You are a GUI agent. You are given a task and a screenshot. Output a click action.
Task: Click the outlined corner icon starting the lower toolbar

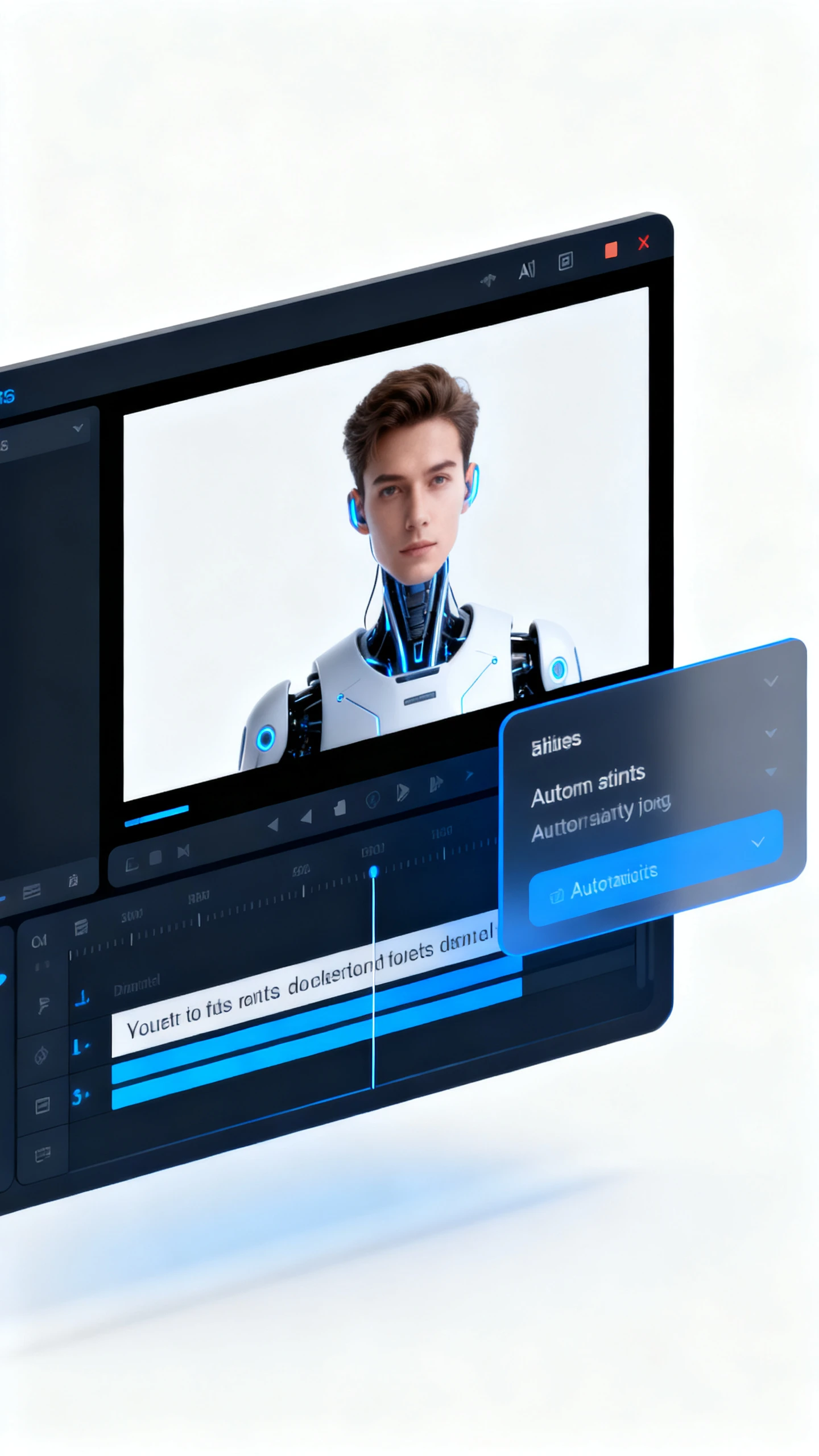[131, 864]
